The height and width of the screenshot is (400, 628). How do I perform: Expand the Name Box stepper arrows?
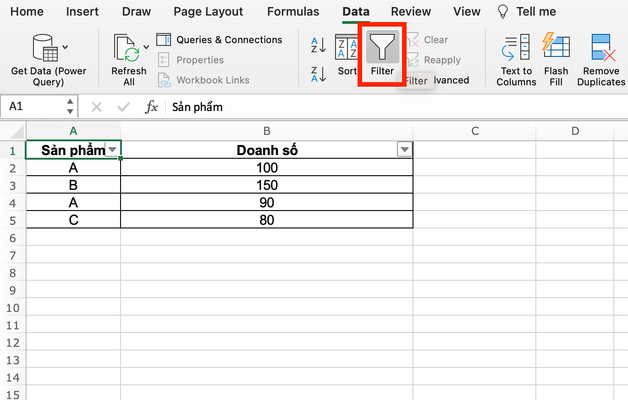[70, 107]
